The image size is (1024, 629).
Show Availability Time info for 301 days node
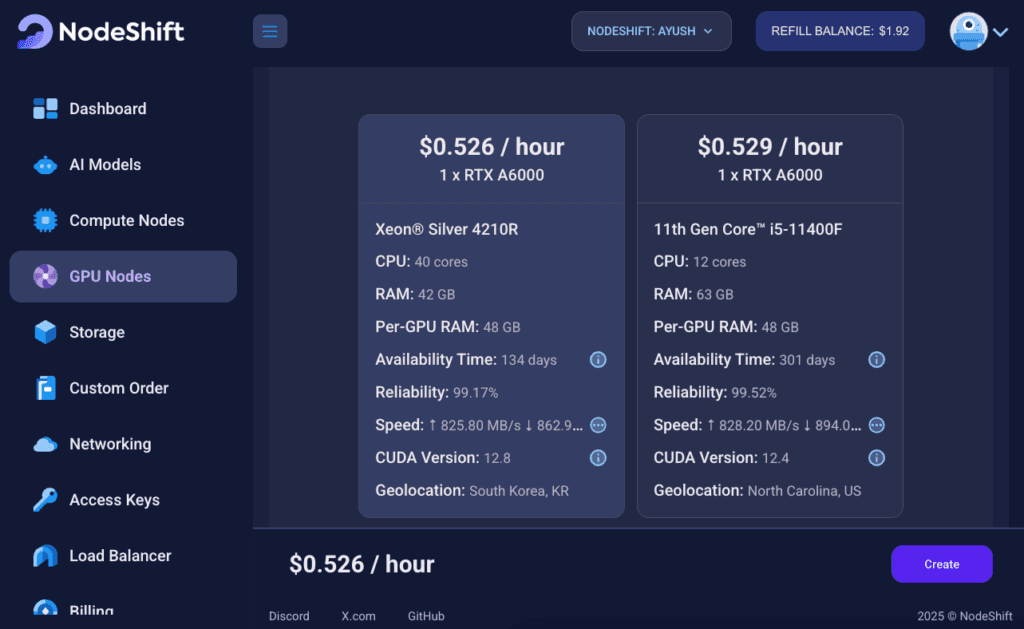876,360
